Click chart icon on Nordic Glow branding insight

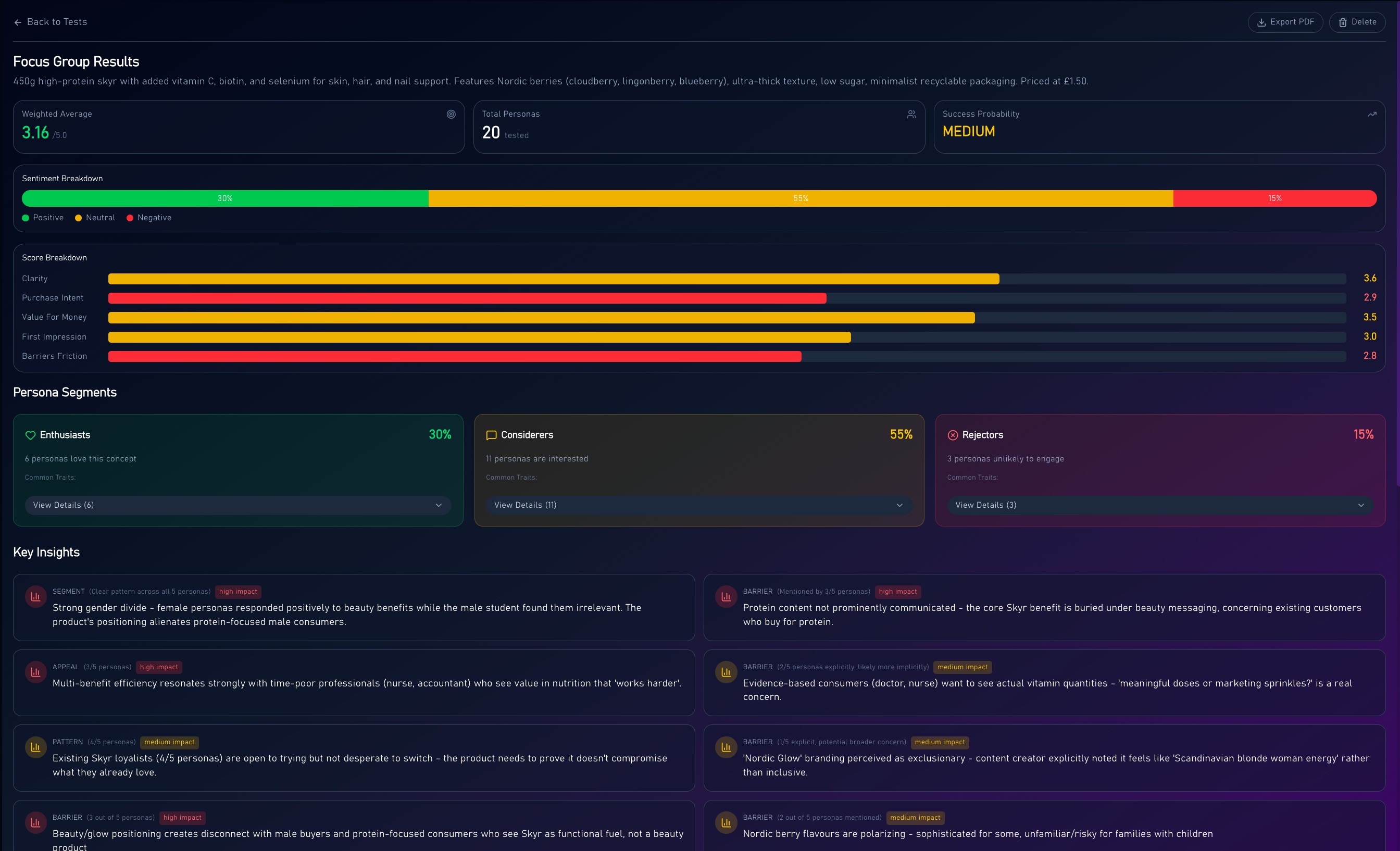tap(726, 747)
